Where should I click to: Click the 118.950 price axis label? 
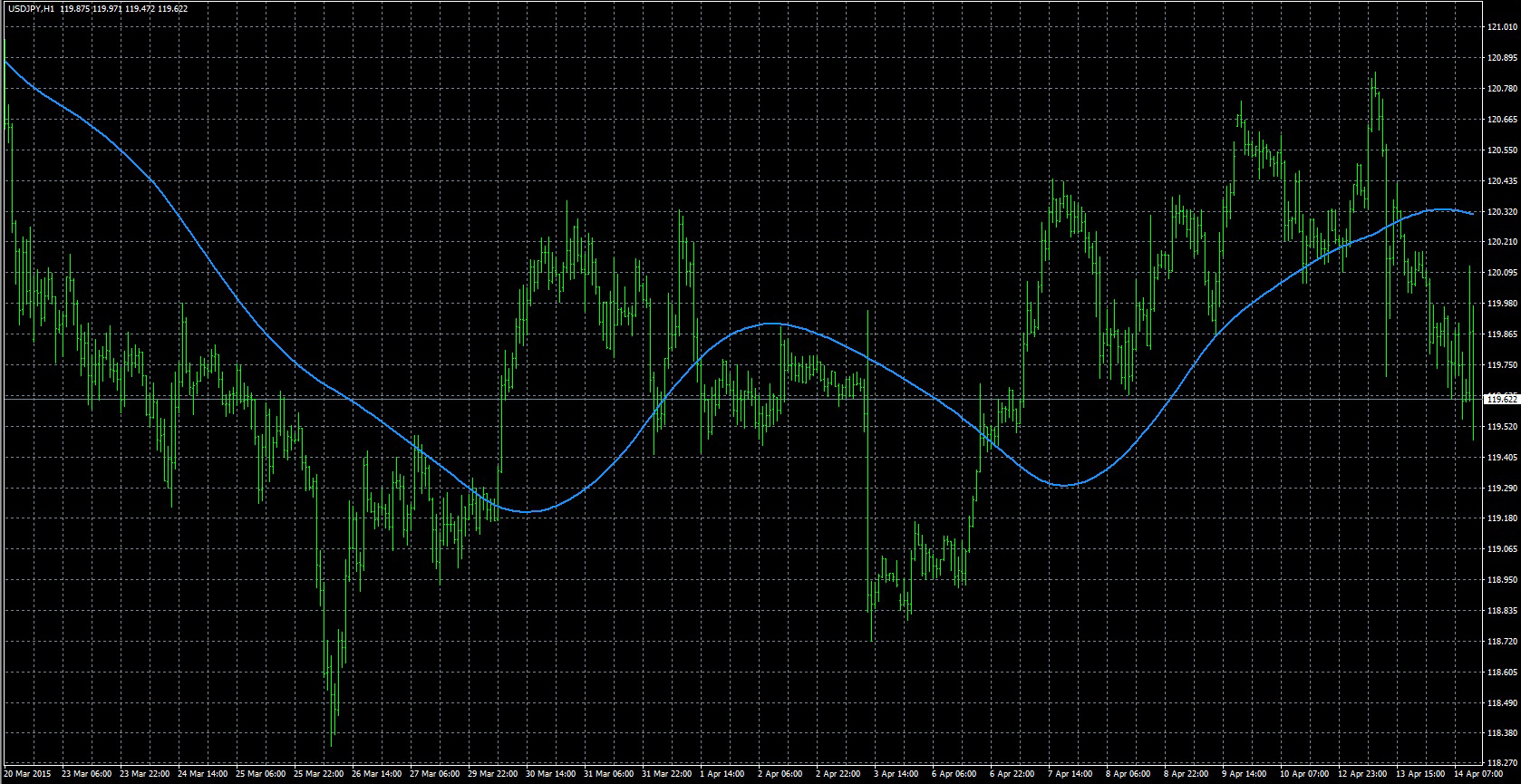coord(1503,580)
